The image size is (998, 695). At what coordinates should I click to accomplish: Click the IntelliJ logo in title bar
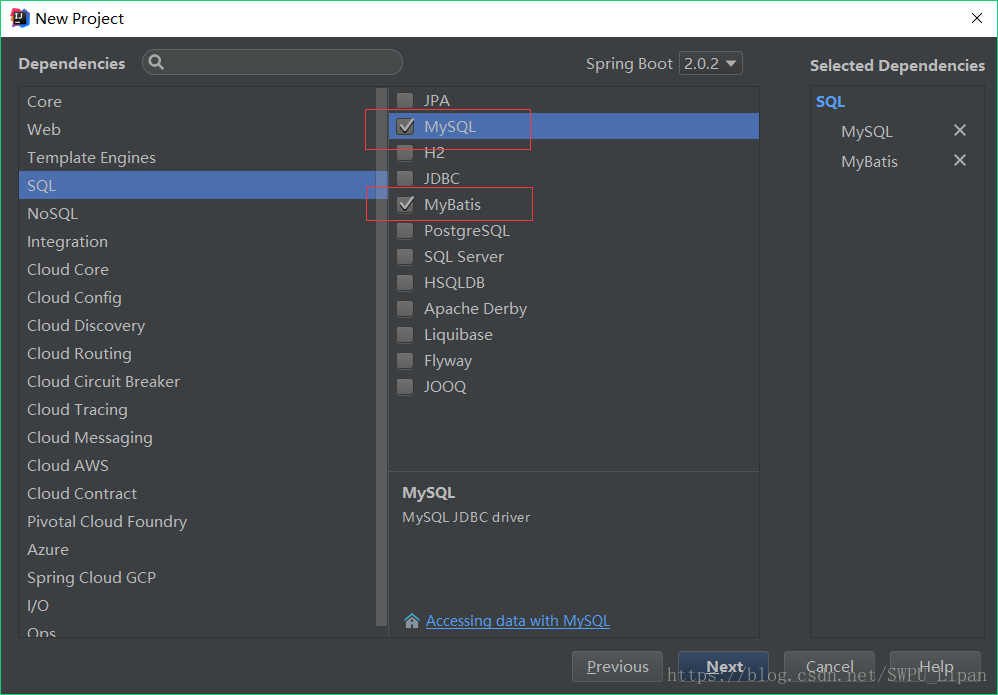pyautogui.click(x=20, y=18)
